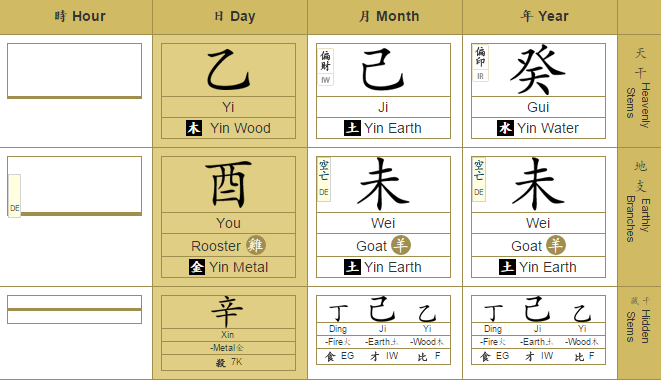Click the 辛 Xin hidden stem character

click(x=227, y=312)
